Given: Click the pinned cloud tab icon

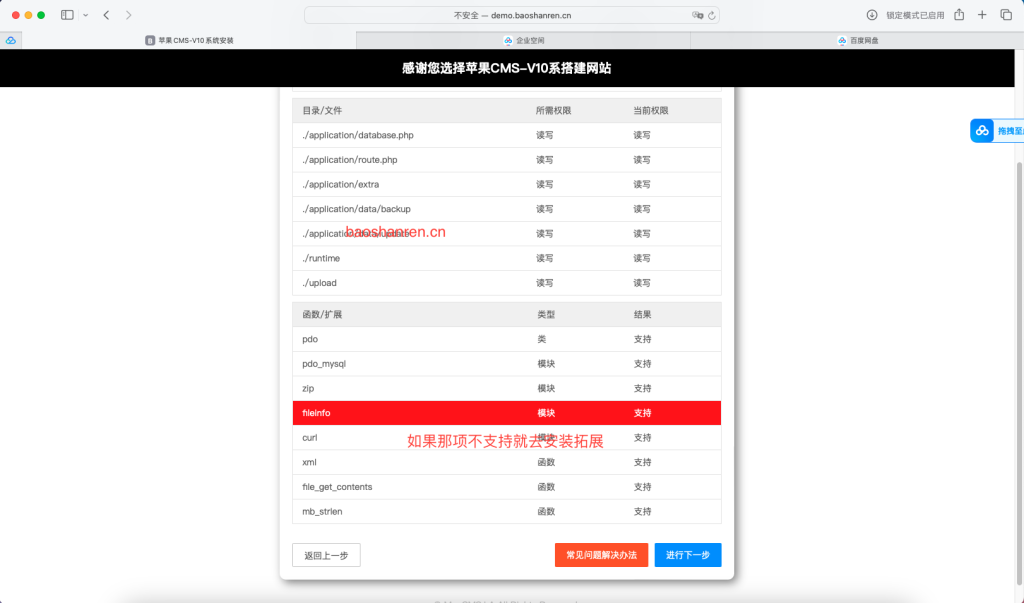Looking at the screenshot, I should [x=11, y=40].
